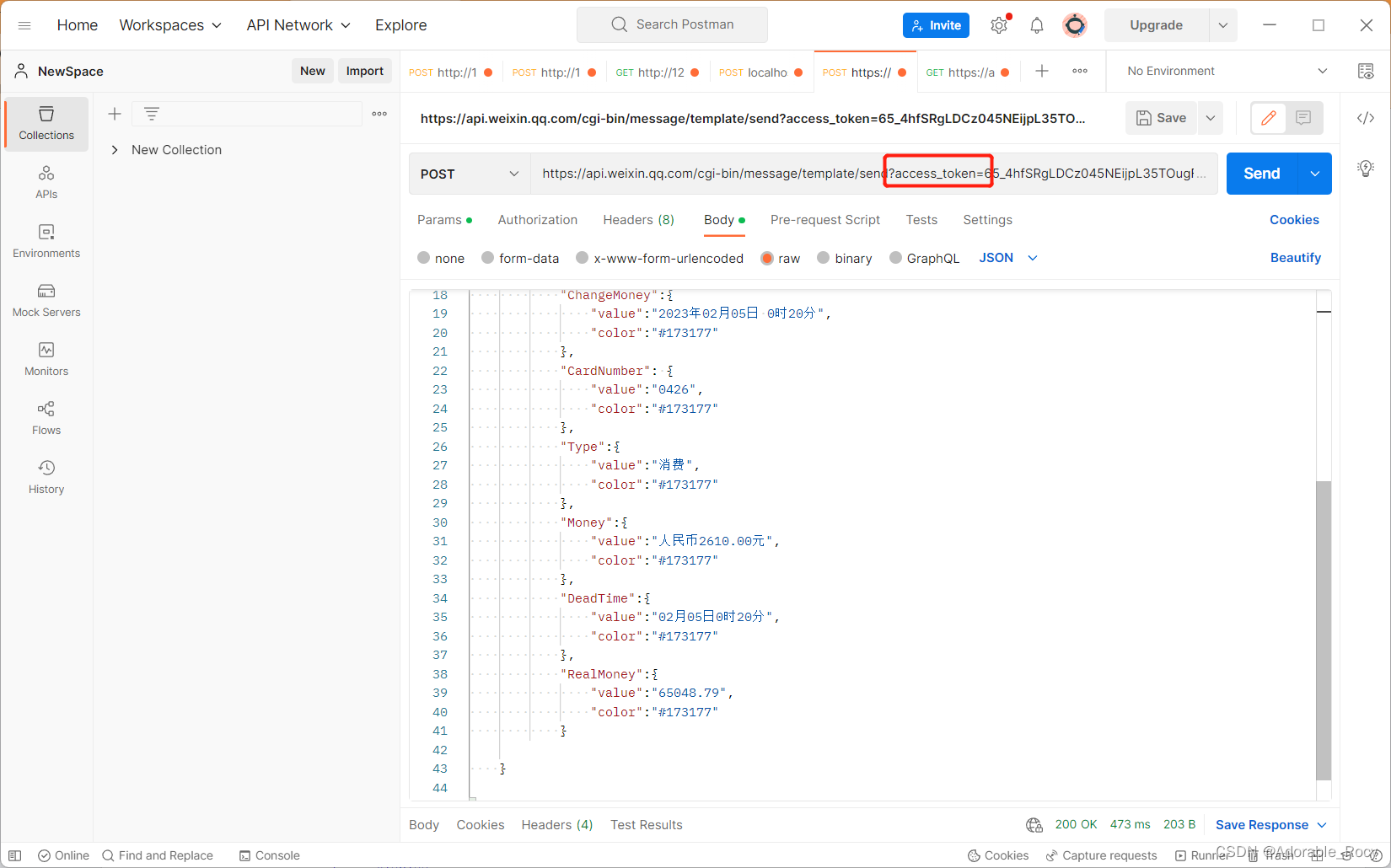Open Collections in the sidebar
This screenshot has height=868, width=1391.
click(x=46, y=124)
